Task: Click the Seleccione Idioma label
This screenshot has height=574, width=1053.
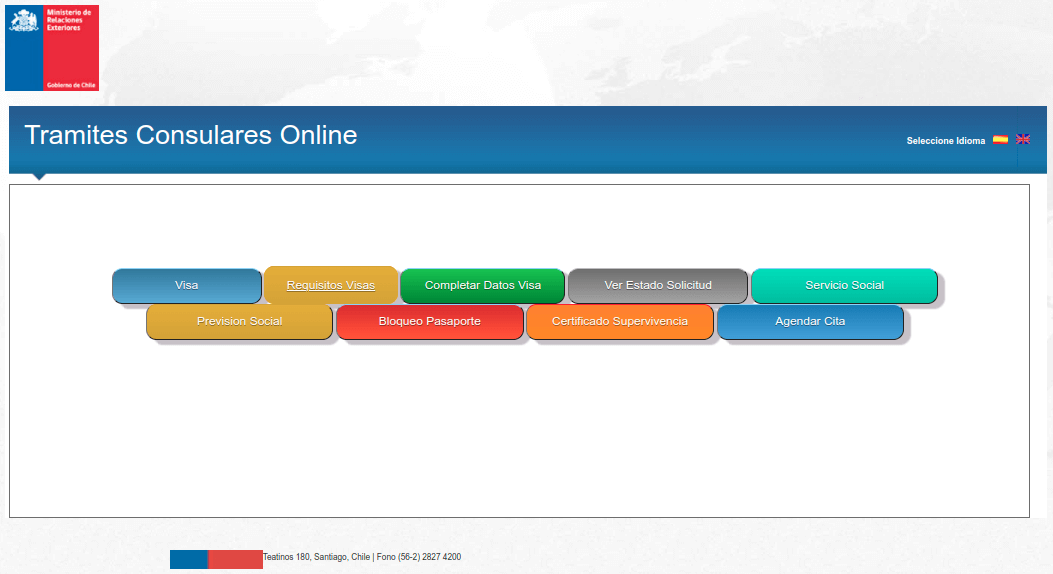Action: 945,141
